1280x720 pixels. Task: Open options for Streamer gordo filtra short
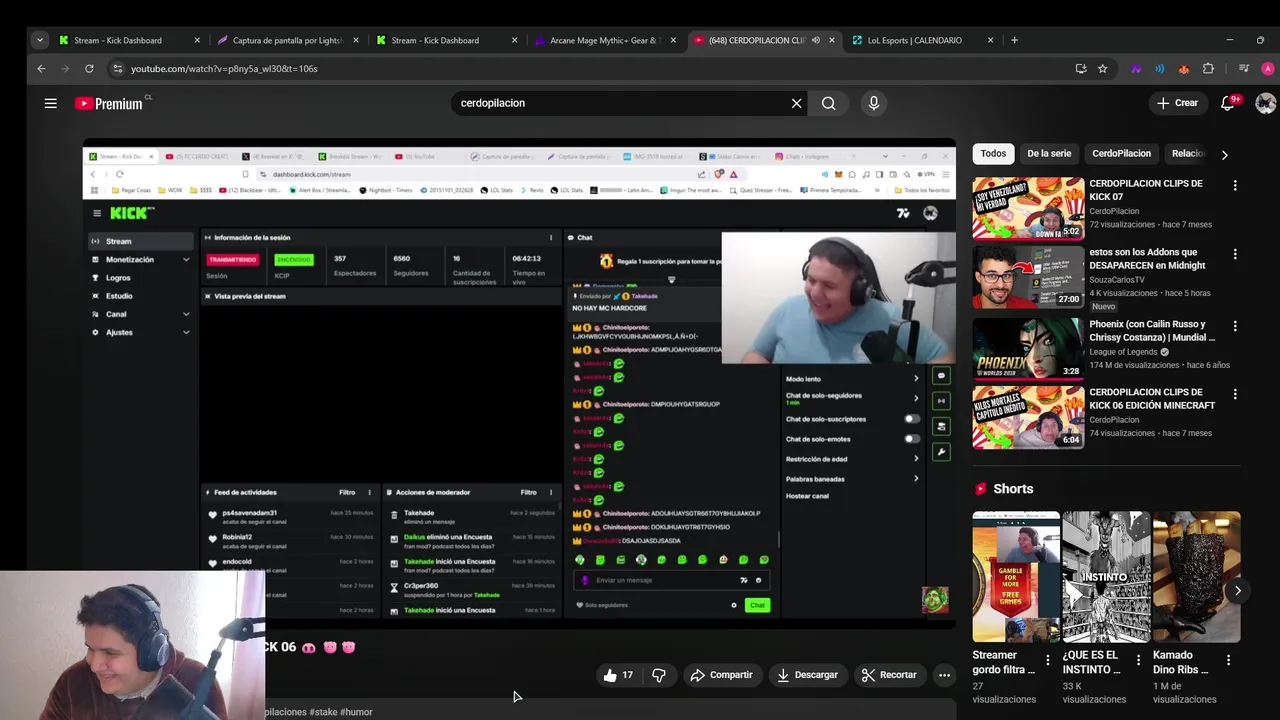coord(1048,660)
